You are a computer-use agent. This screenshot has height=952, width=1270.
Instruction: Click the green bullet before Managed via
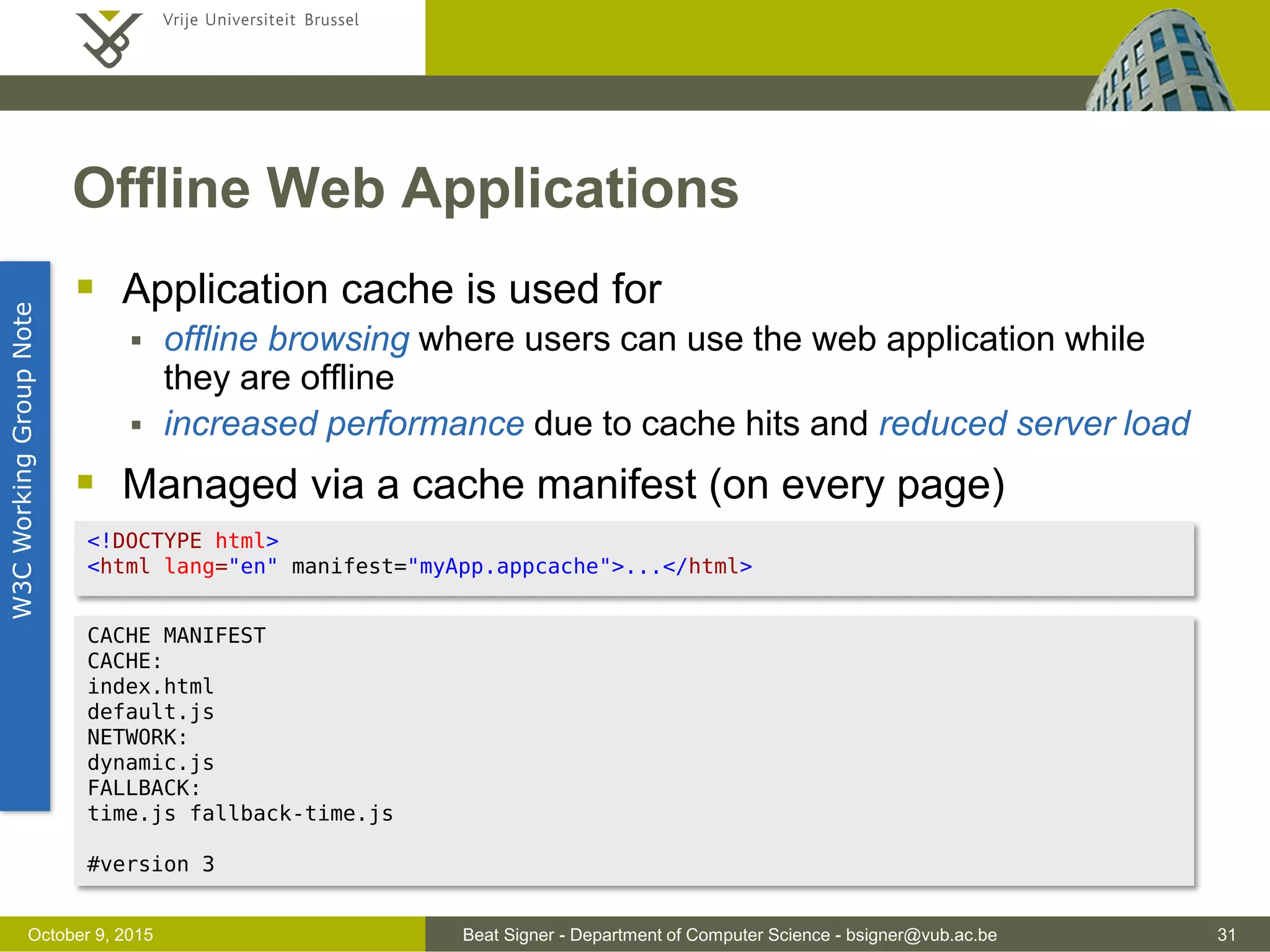tap(86, 482)
